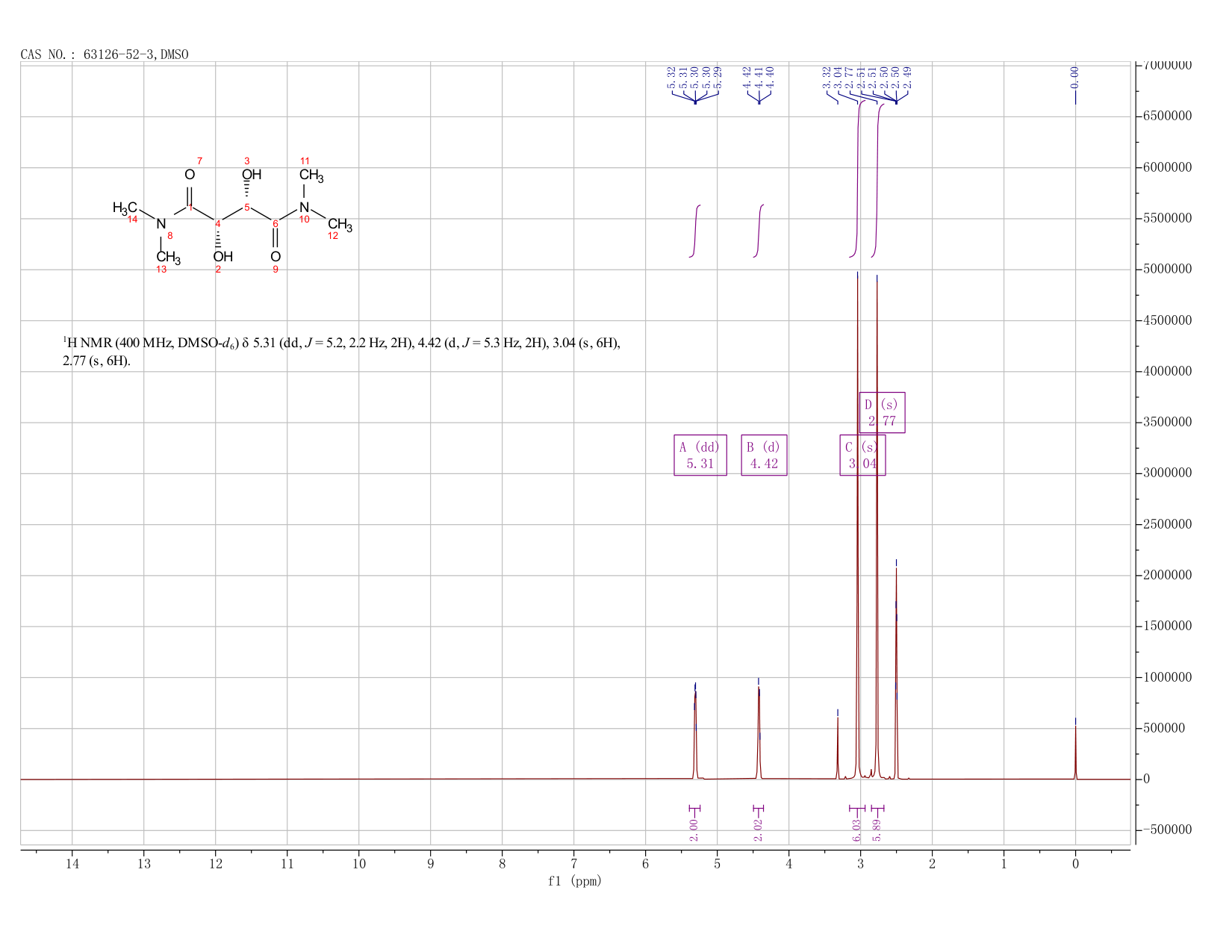Click atom label 11 on the CH3 group
Image resolution: width=1232 pixels, height=952 pixels.
click(305, 161)
